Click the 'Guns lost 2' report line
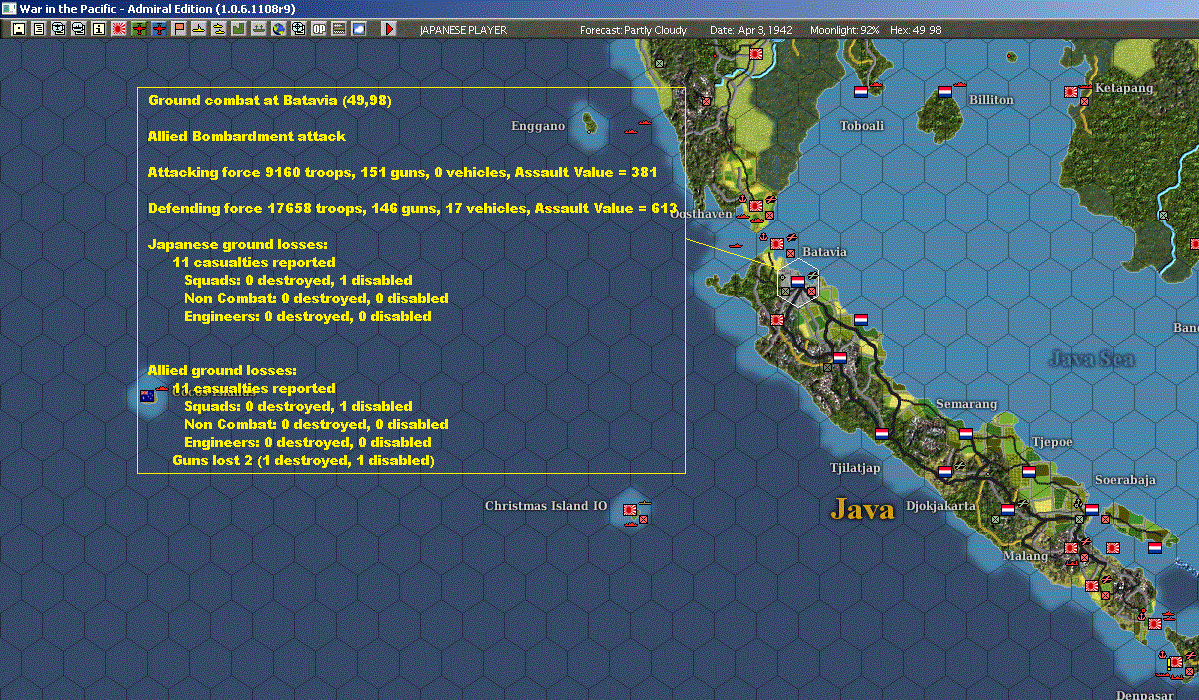The width and height of the screenshot is (1199, 700). [303, 461]
